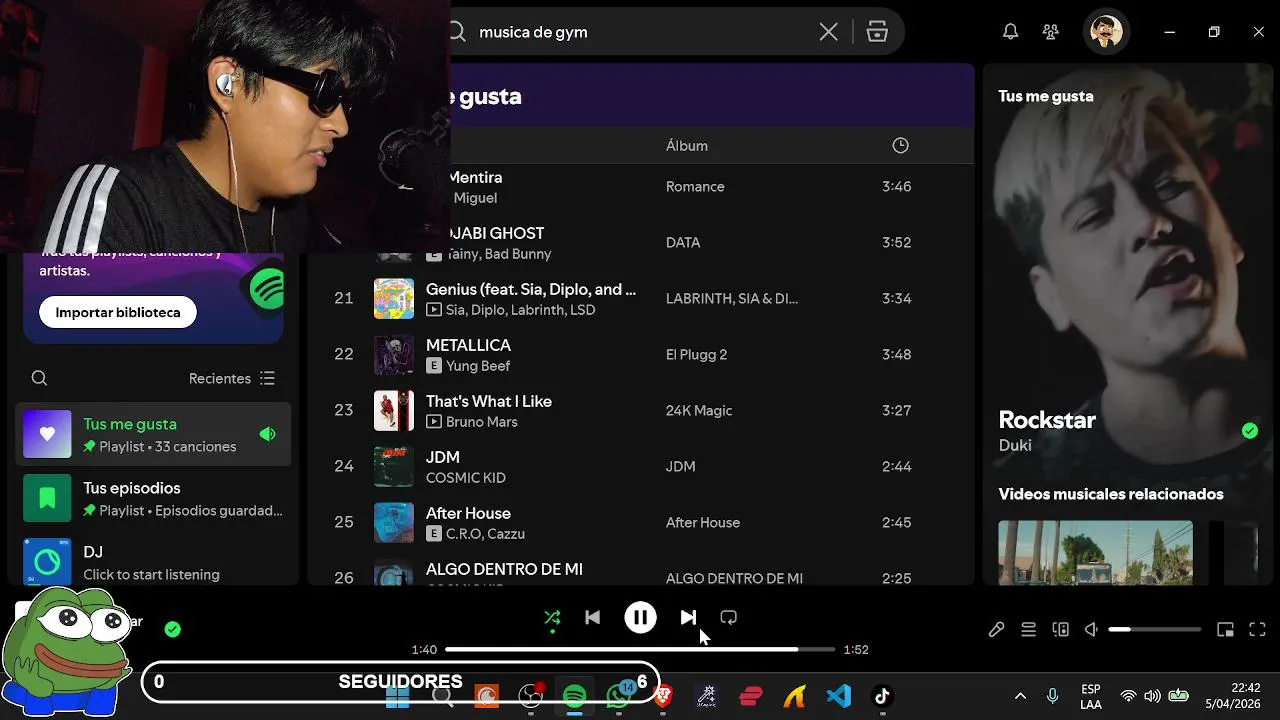Screen dimensions: 1280x720
Task: Open Visual Studio Code from the taskbar
Action: click(x=839, y=696)
